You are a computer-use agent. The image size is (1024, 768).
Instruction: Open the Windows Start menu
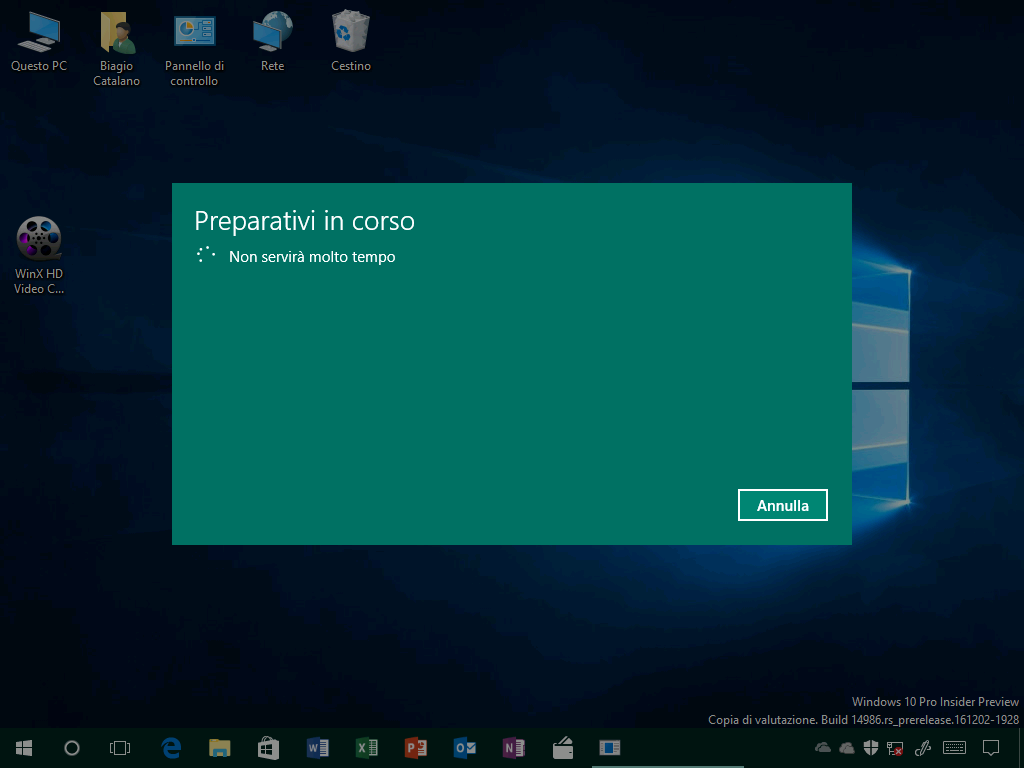click(x=24, y=748)
